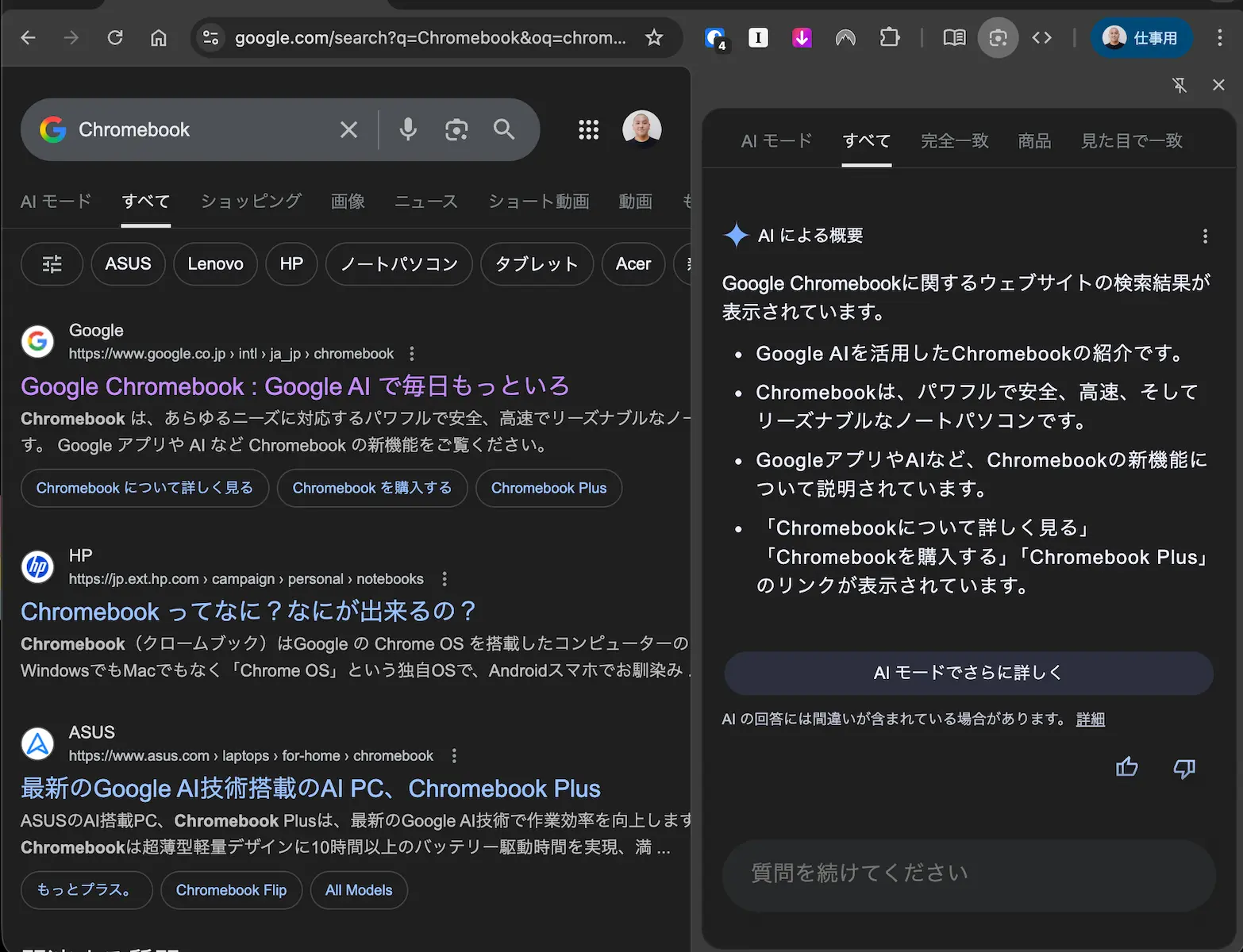Open options menu beside HP result URL

click(x=444, y=579)
